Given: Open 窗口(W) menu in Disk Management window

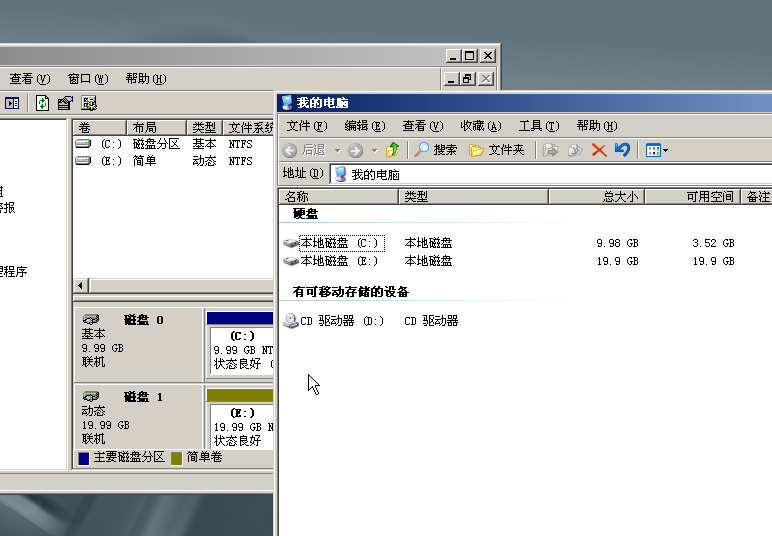Looking at the screenshot, I should [x=88, y=79].
